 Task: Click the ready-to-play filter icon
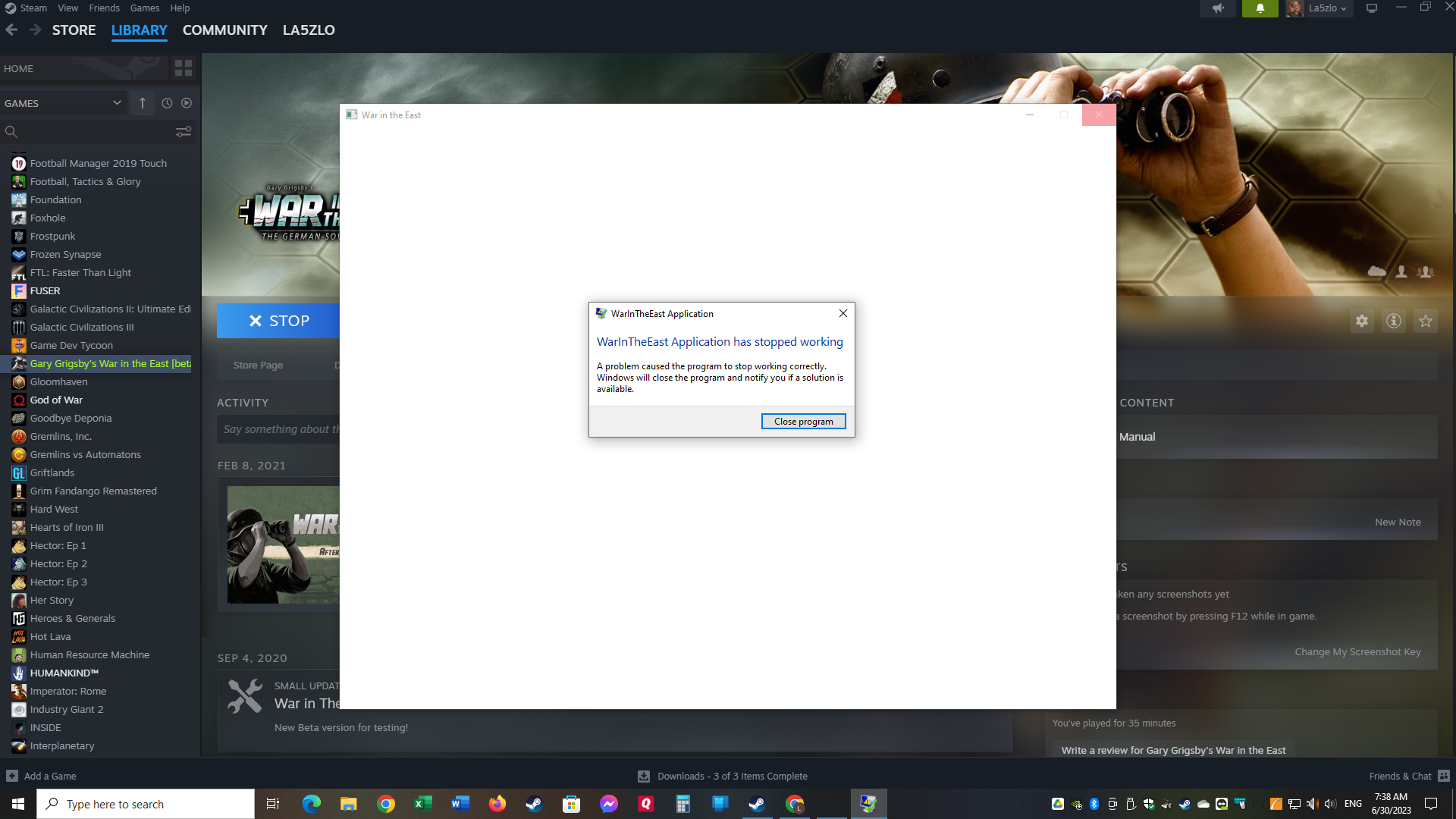click(x=187, y=103)
